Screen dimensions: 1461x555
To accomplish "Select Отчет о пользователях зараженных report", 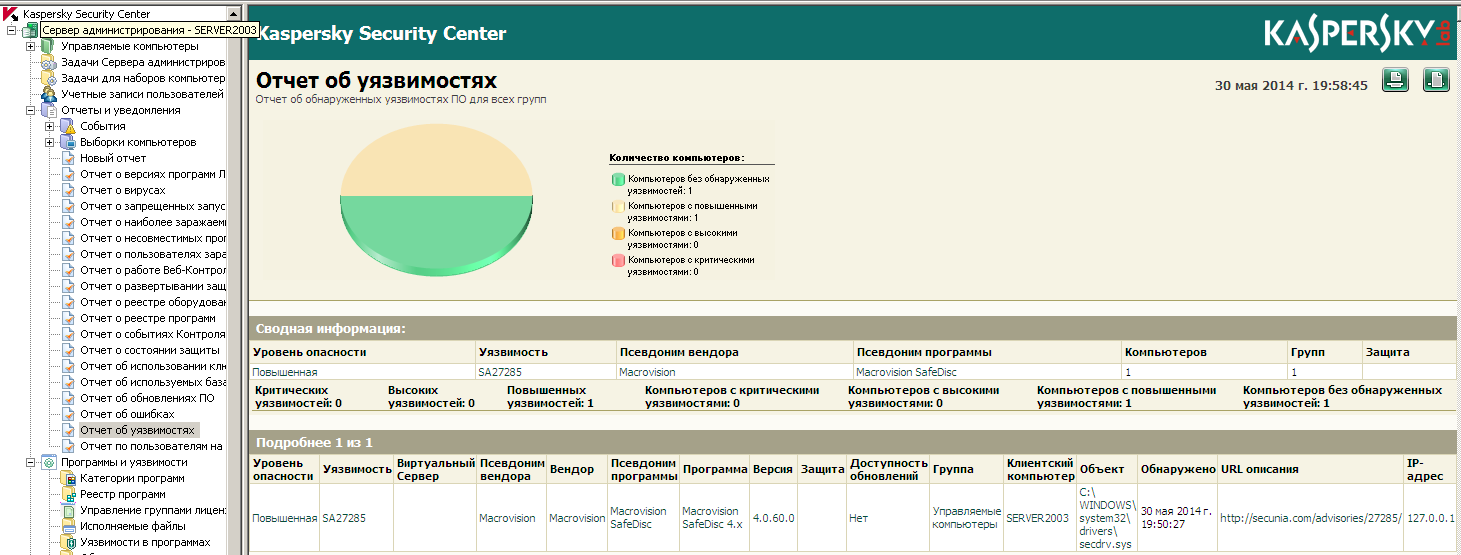I will (153, 254).
